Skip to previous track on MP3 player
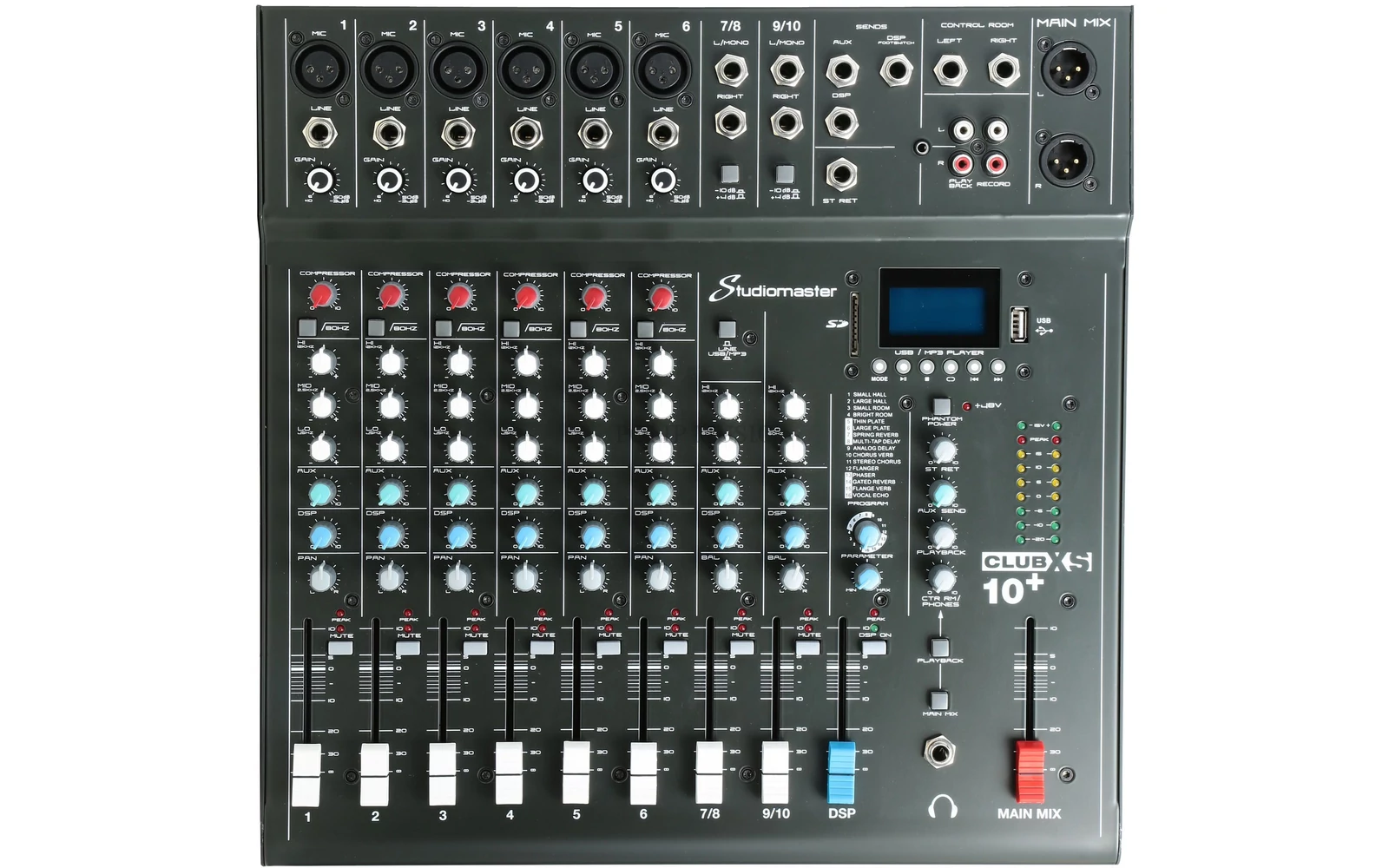 click(x=974, y=367)
